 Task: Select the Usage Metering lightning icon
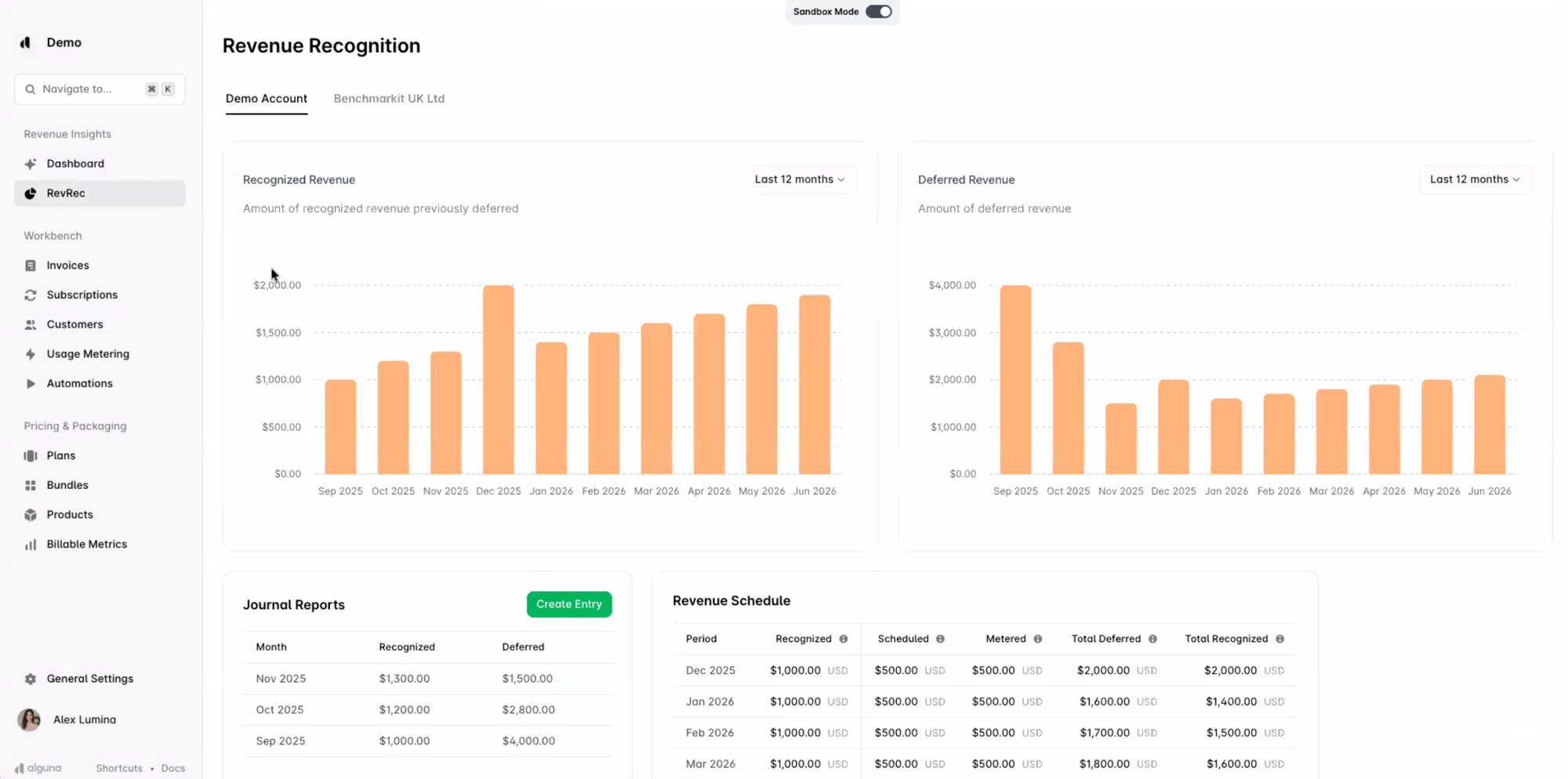point(31,353)
